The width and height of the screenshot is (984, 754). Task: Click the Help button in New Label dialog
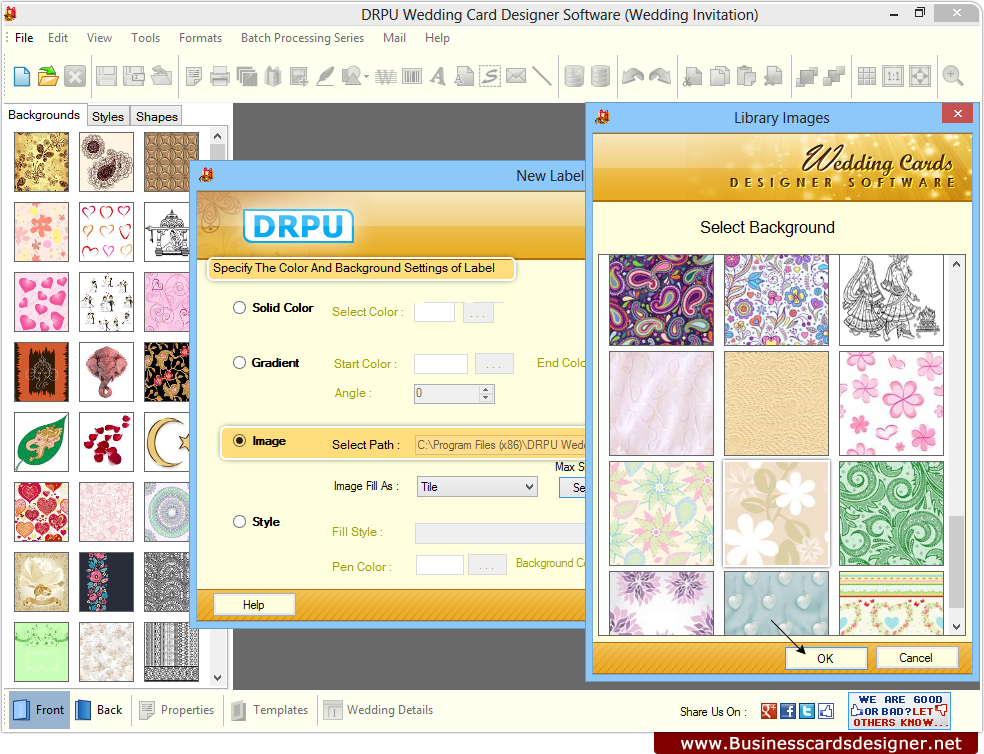pyautogui.click(x=254, y=605)
